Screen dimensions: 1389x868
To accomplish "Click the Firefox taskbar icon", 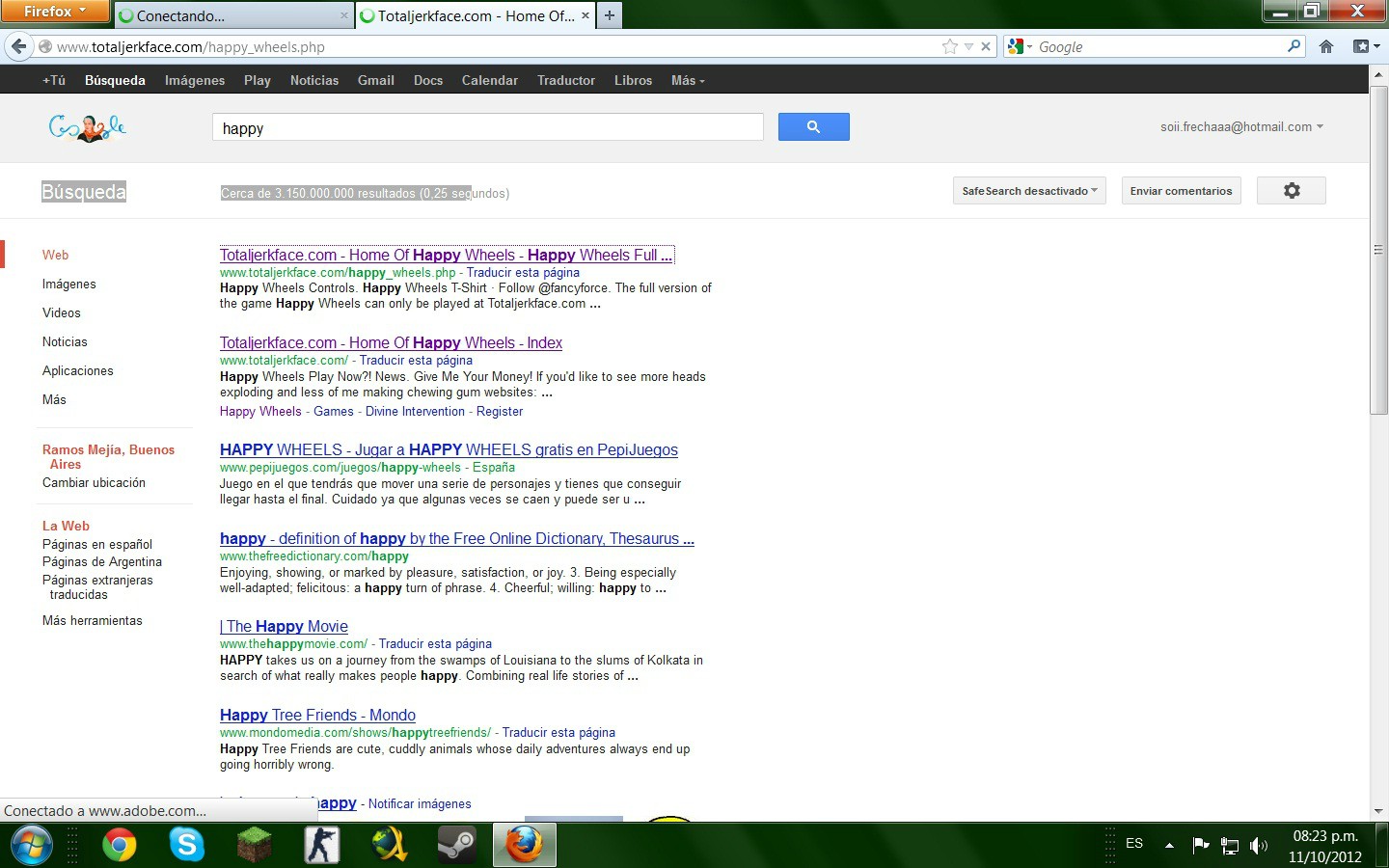I will coord(525,846).
